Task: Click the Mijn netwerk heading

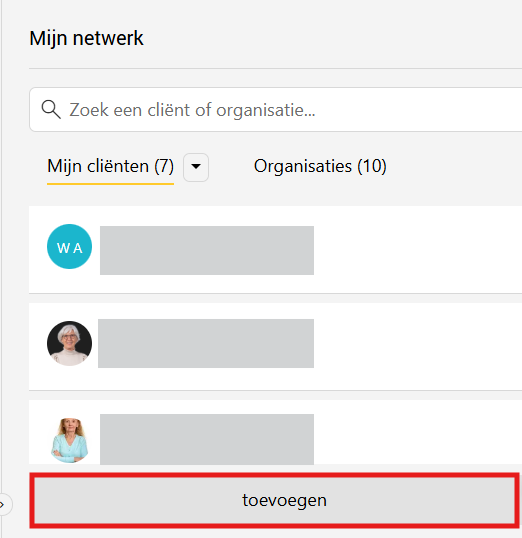Action: pyautogui.click(x=86, y=38)
